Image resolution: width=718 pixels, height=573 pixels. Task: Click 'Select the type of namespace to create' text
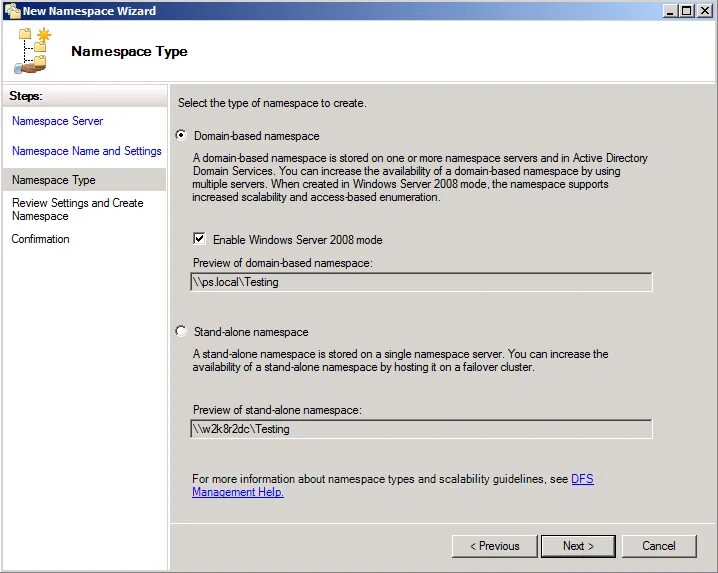click(x=272, y=103)
